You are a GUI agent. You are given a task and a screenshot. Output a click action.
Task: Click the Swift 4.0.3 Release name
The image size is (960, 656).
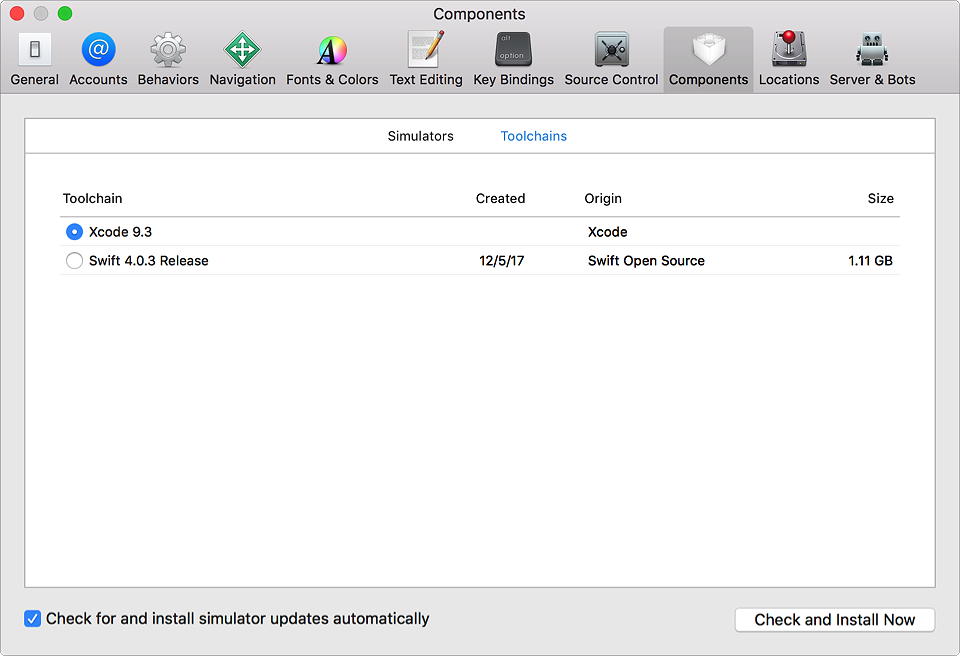point(148,260)
